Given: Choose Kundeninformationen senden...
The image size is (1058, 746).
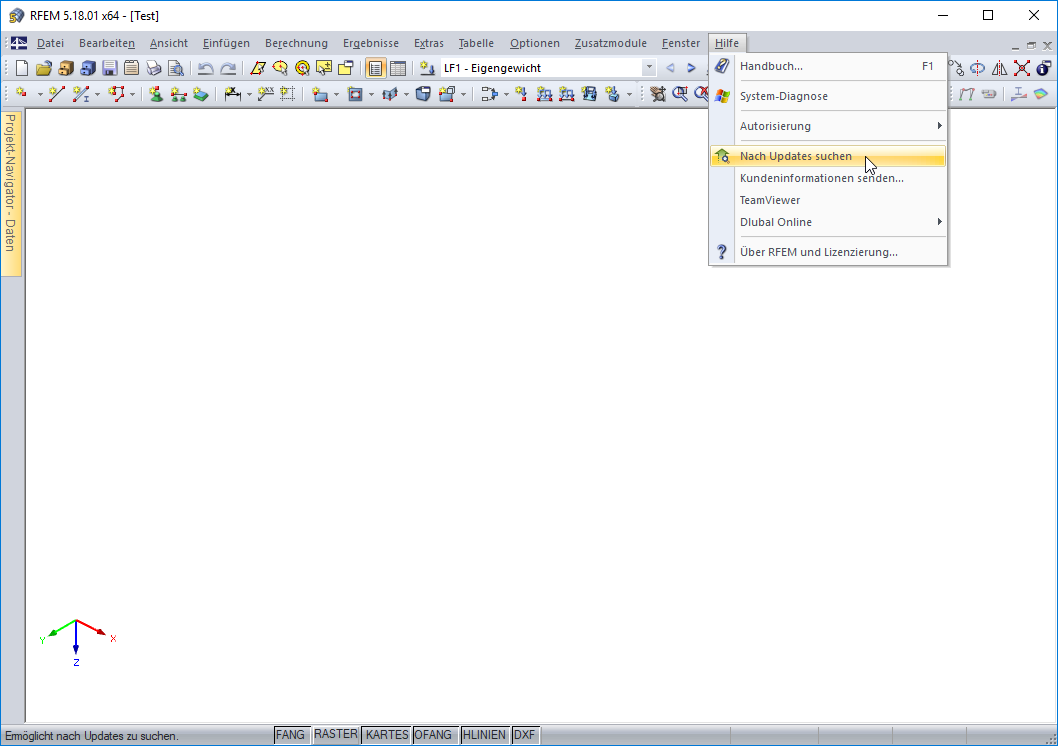Looking at the screenshot, I should pos(828,178).
